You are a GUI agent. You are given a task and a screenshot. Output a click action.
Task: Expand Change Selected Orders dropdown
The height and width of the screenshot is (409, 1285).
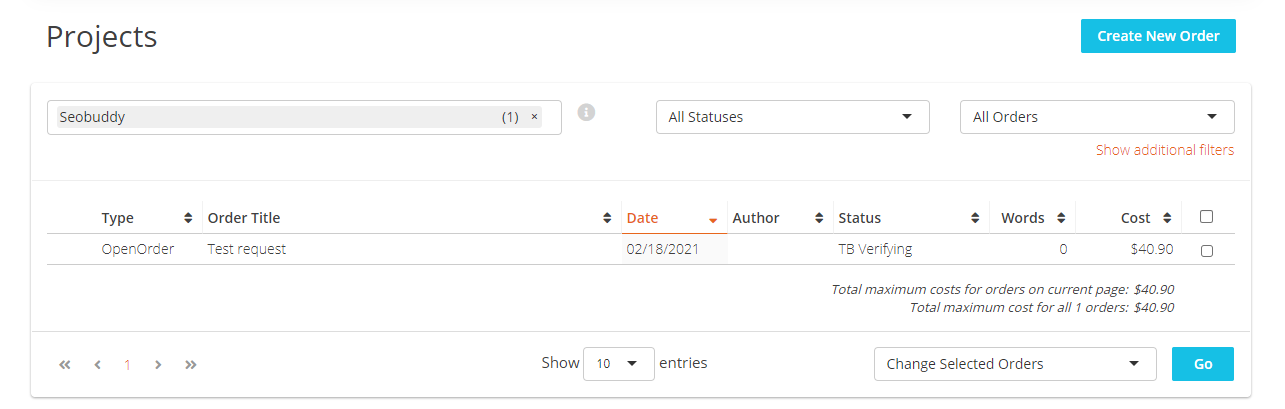[x=1015, y=364]
